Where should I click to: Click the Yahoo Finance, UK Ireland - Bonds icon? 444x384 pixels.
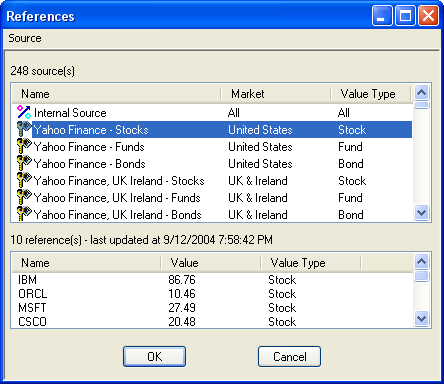tap(24, 214)
